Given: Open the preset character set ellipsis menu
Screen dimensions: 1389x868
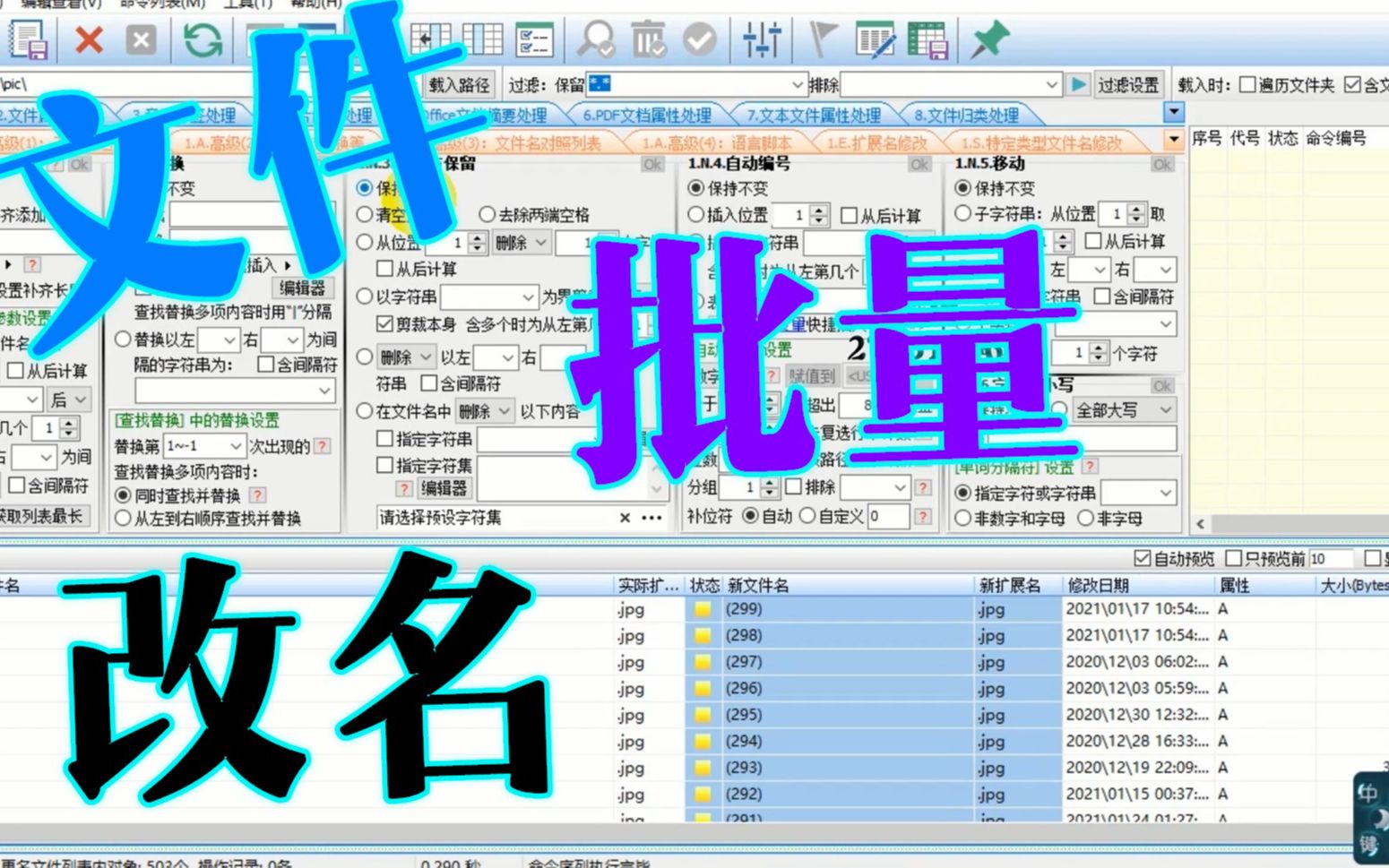Looking at the screenshot, I should point(652,518).
